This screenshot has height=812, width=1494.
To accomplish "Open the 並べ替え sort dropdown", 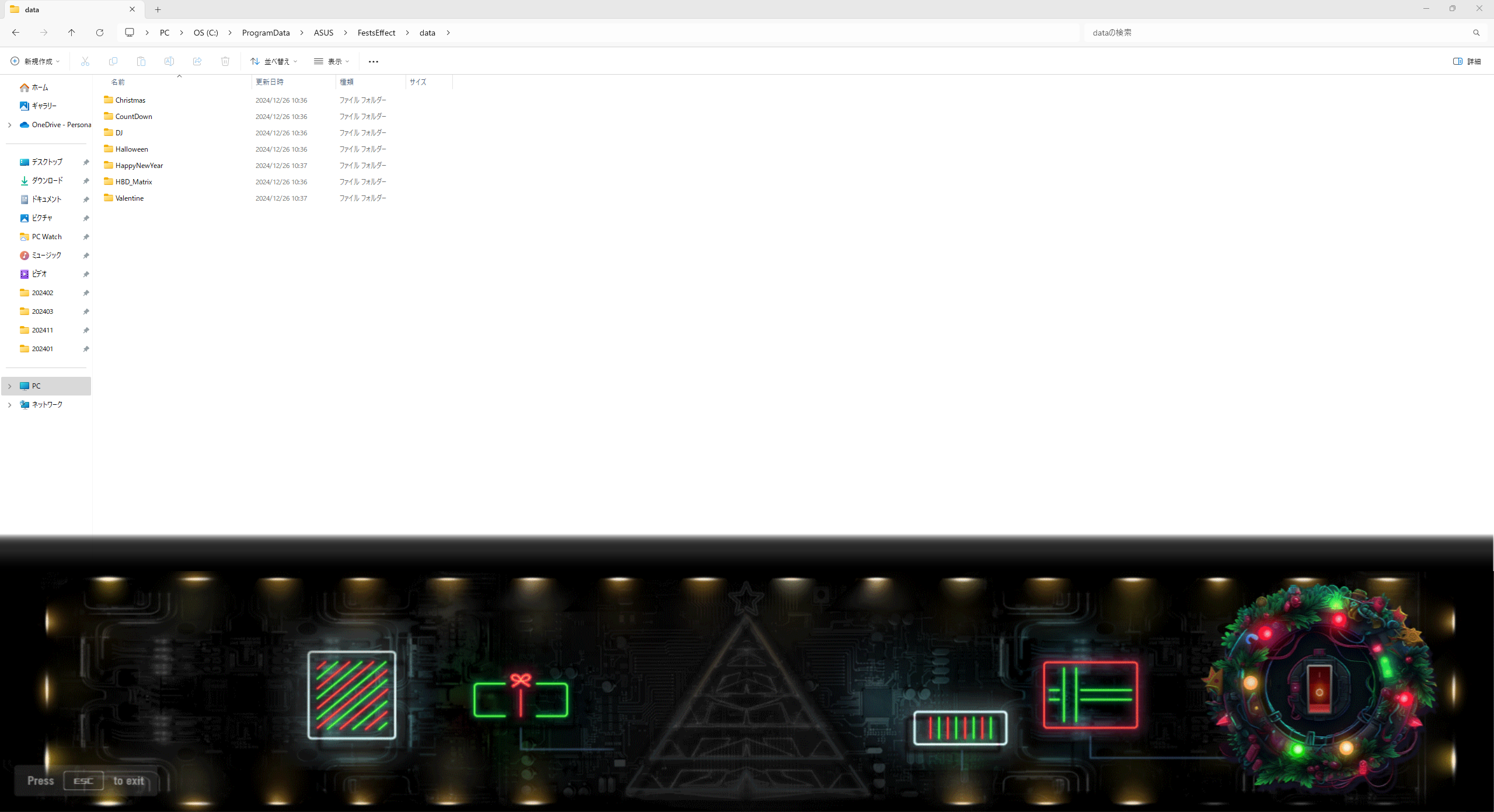I will tap(274, 61).
